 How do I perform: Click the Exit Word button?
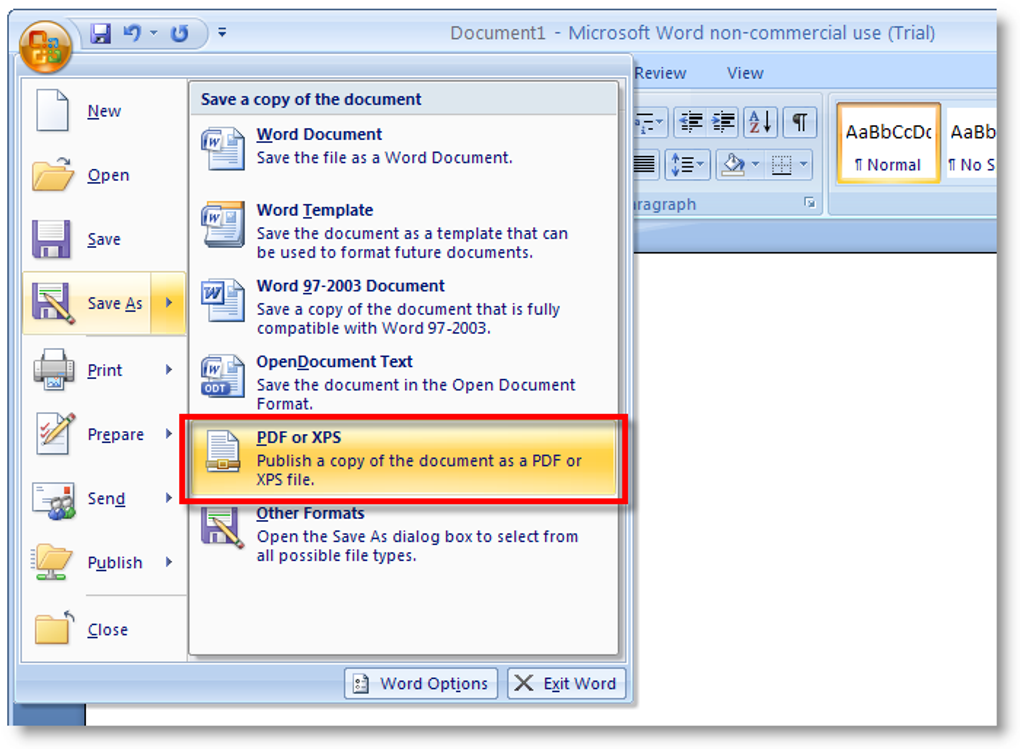pyautogui.click(x=567, y=684)
